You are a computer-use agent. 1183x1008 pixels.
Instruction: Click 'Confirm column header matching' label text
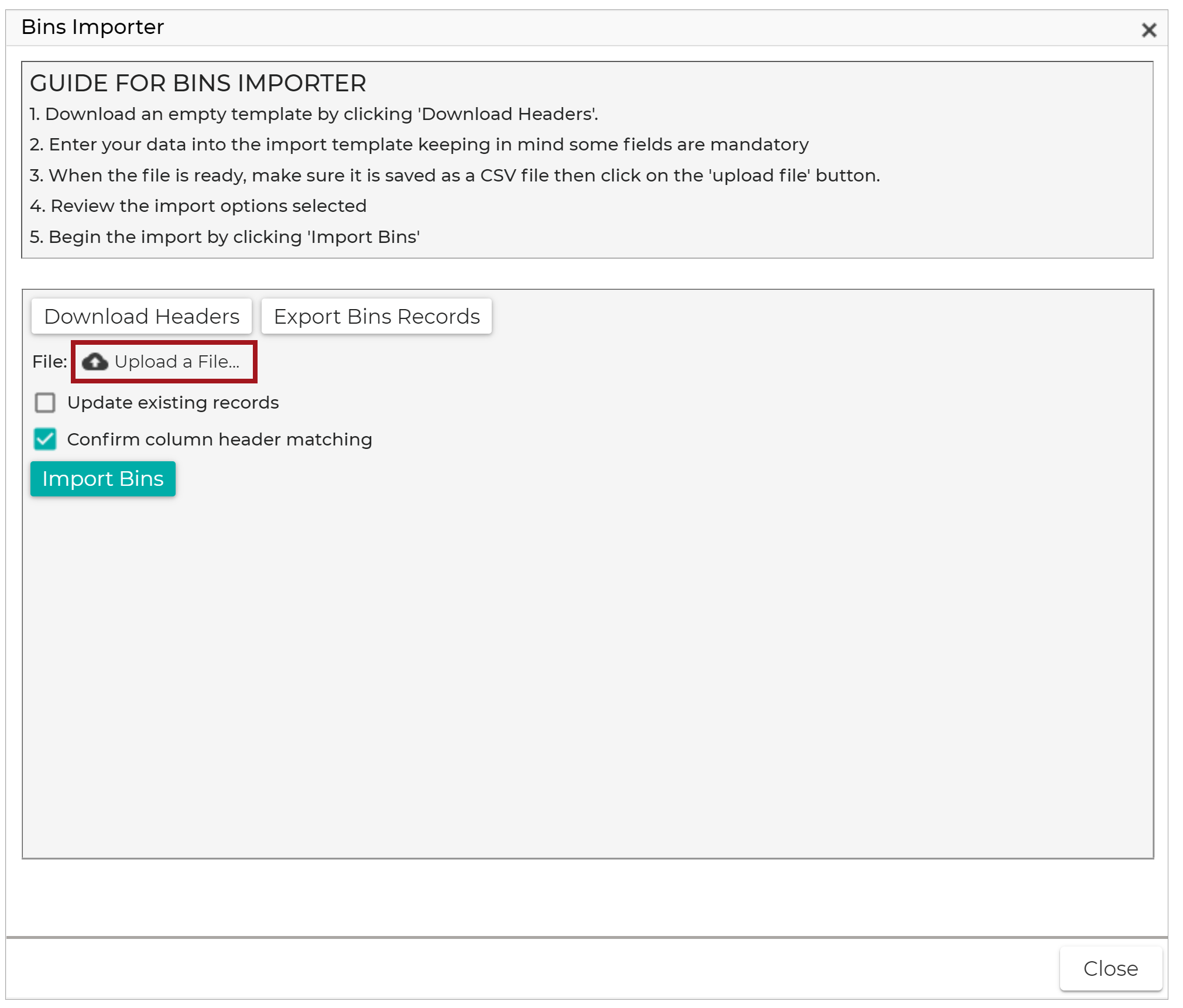click(220, 440)
